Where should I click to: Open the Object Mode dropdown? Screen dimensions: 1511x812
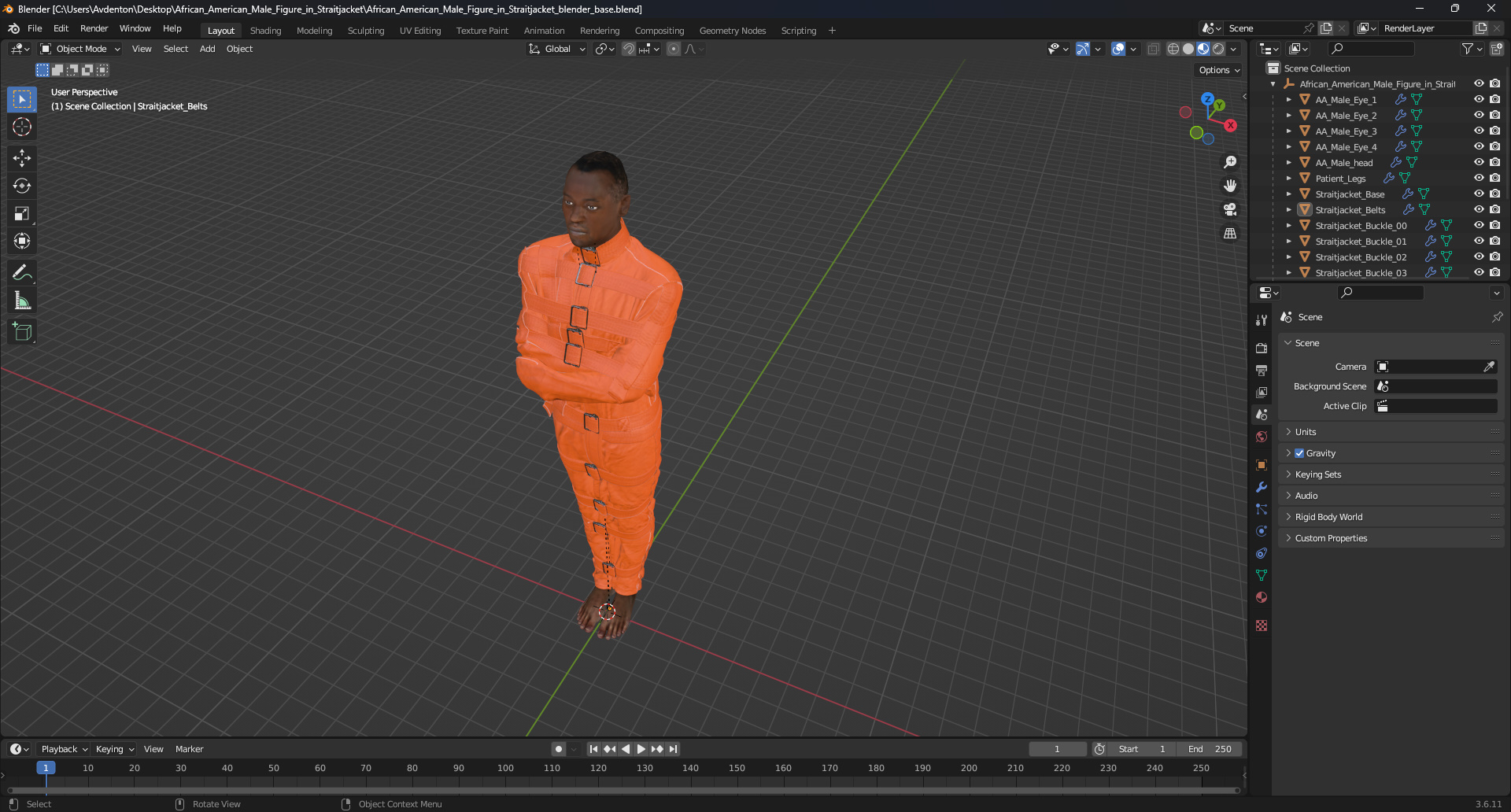80,49
